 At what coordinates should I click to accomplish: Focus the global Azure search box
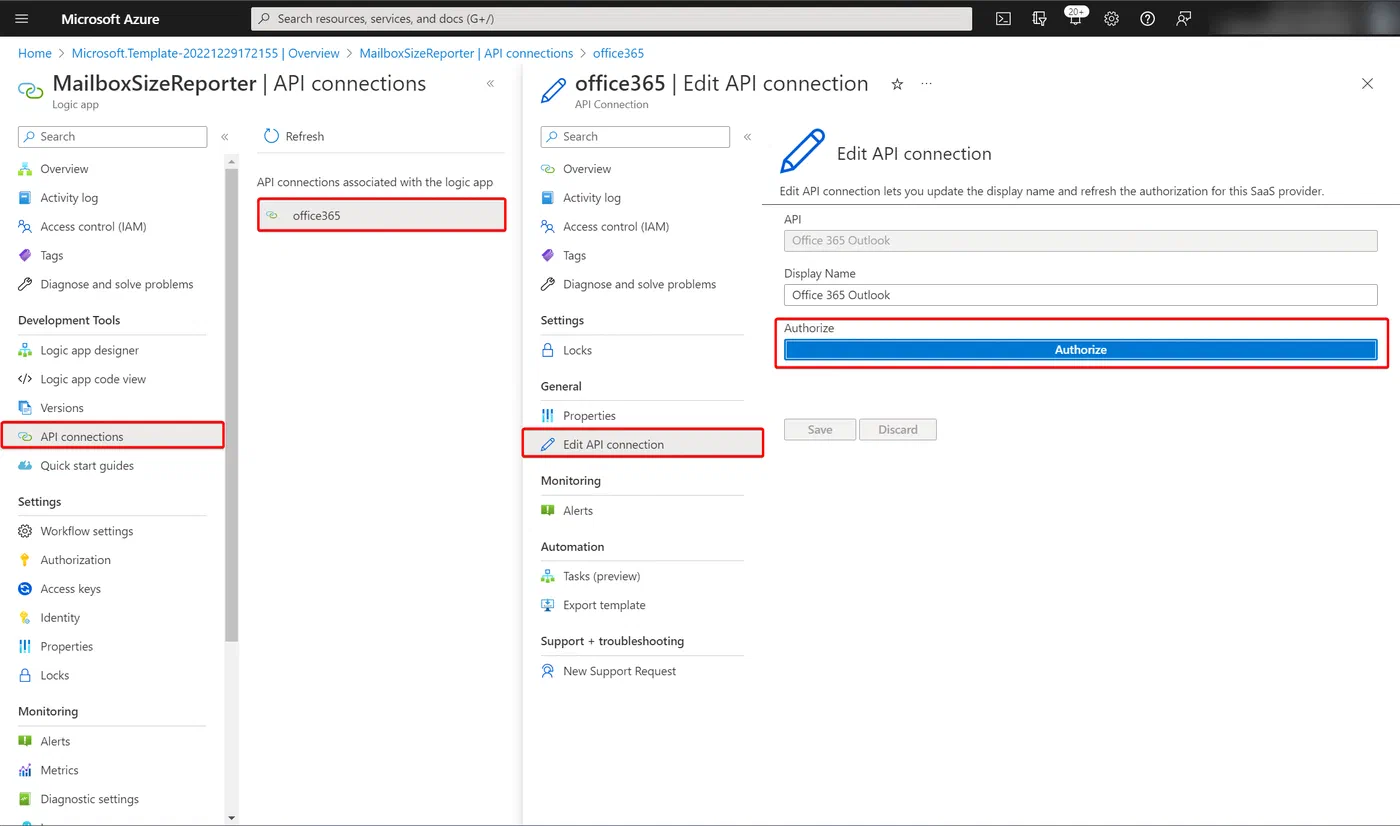click(x=611, y=19)
